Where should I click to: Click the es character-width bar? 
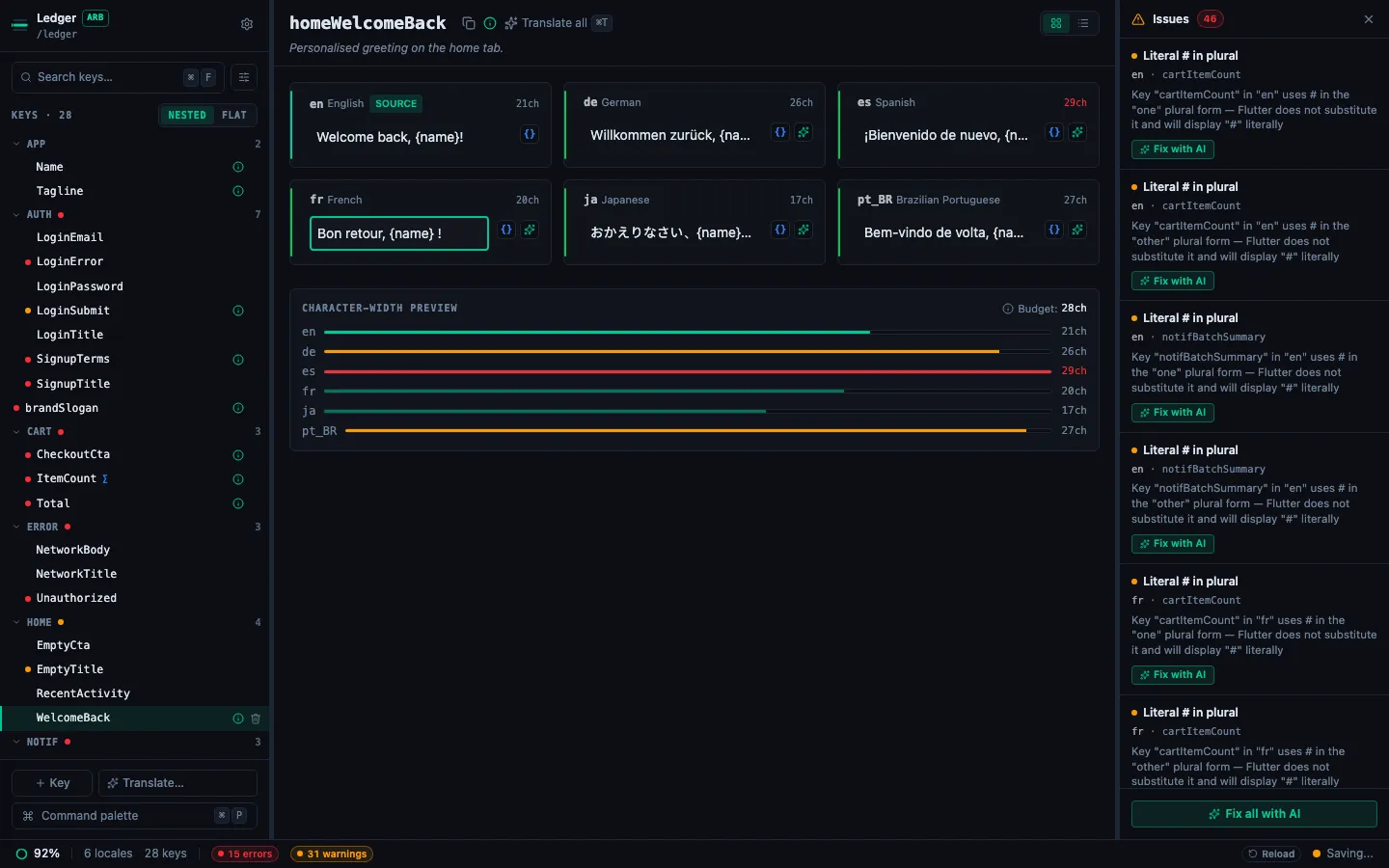coord(688,371)
